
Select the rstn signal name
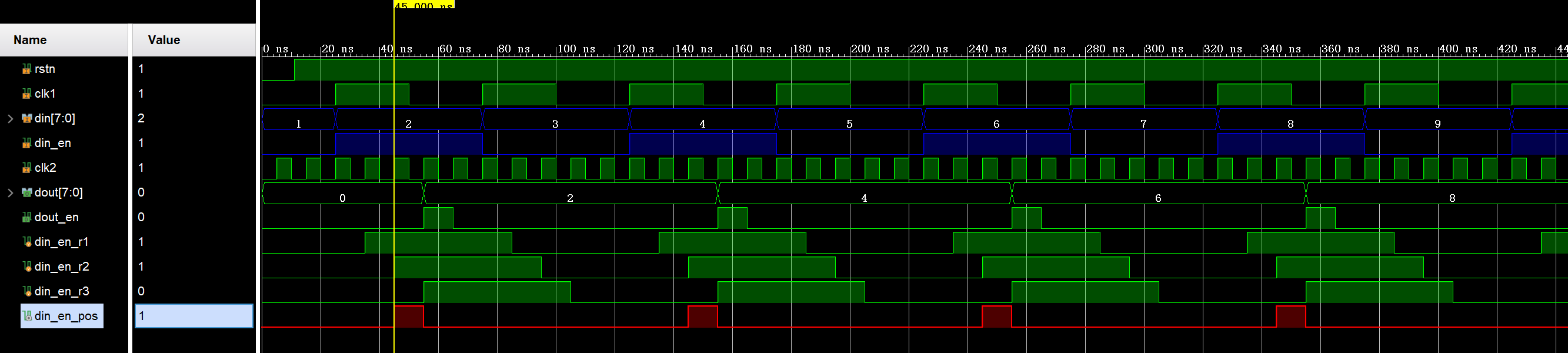tap(45, 69)
